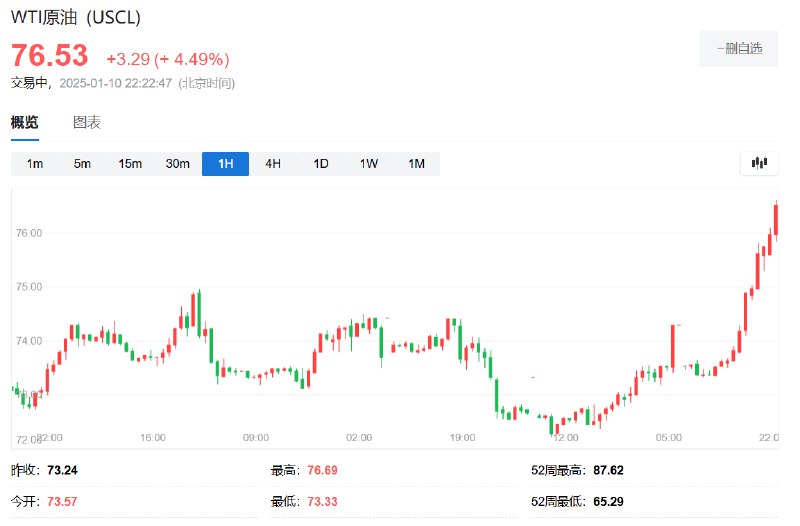Image resolution: width=800 pixels, height=526 pixels.
Task: Select the 30m timeframe
Action: click(178, 164)
